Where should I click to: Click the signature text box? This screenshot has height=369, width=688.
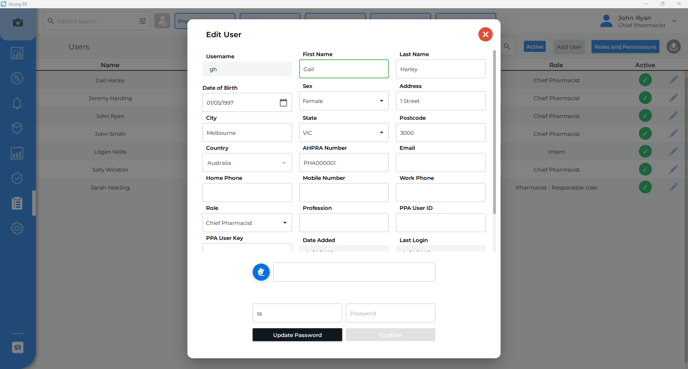click(354, 272)
